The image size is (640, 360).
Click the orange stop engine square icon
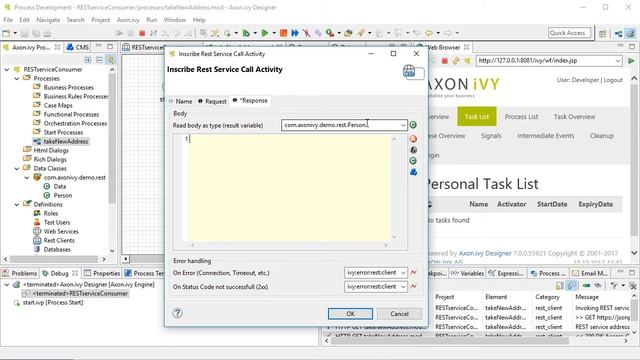283,33
